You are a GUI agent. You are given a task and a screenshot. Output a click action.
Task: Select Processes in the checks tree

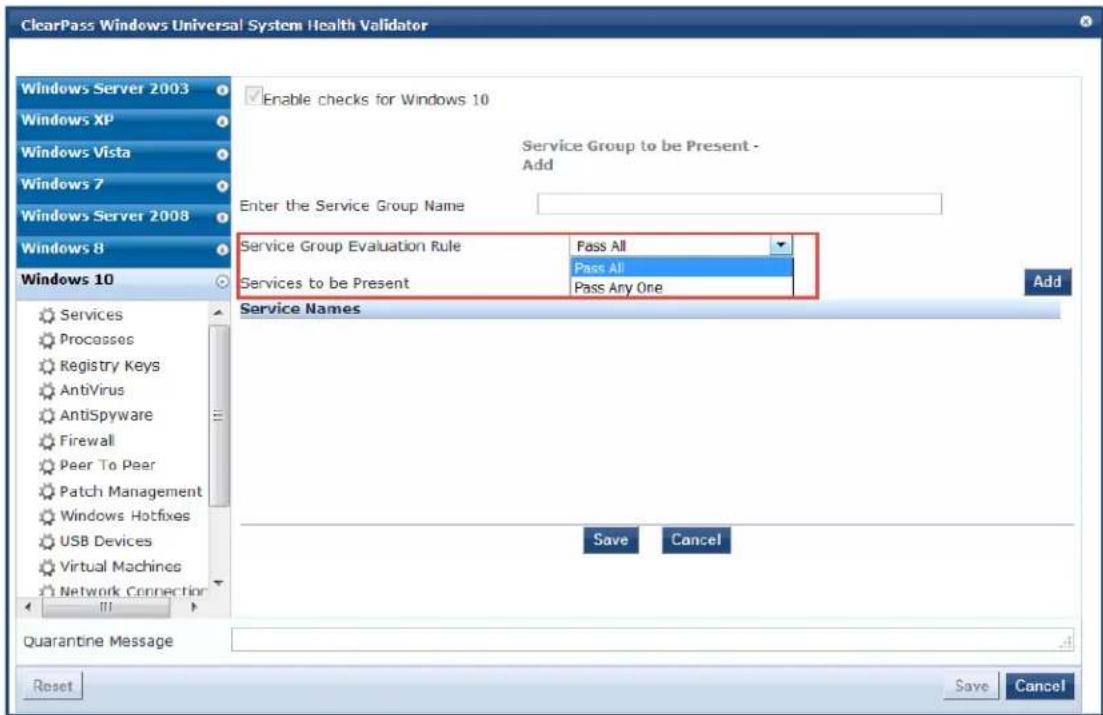[x=96, y=339]
